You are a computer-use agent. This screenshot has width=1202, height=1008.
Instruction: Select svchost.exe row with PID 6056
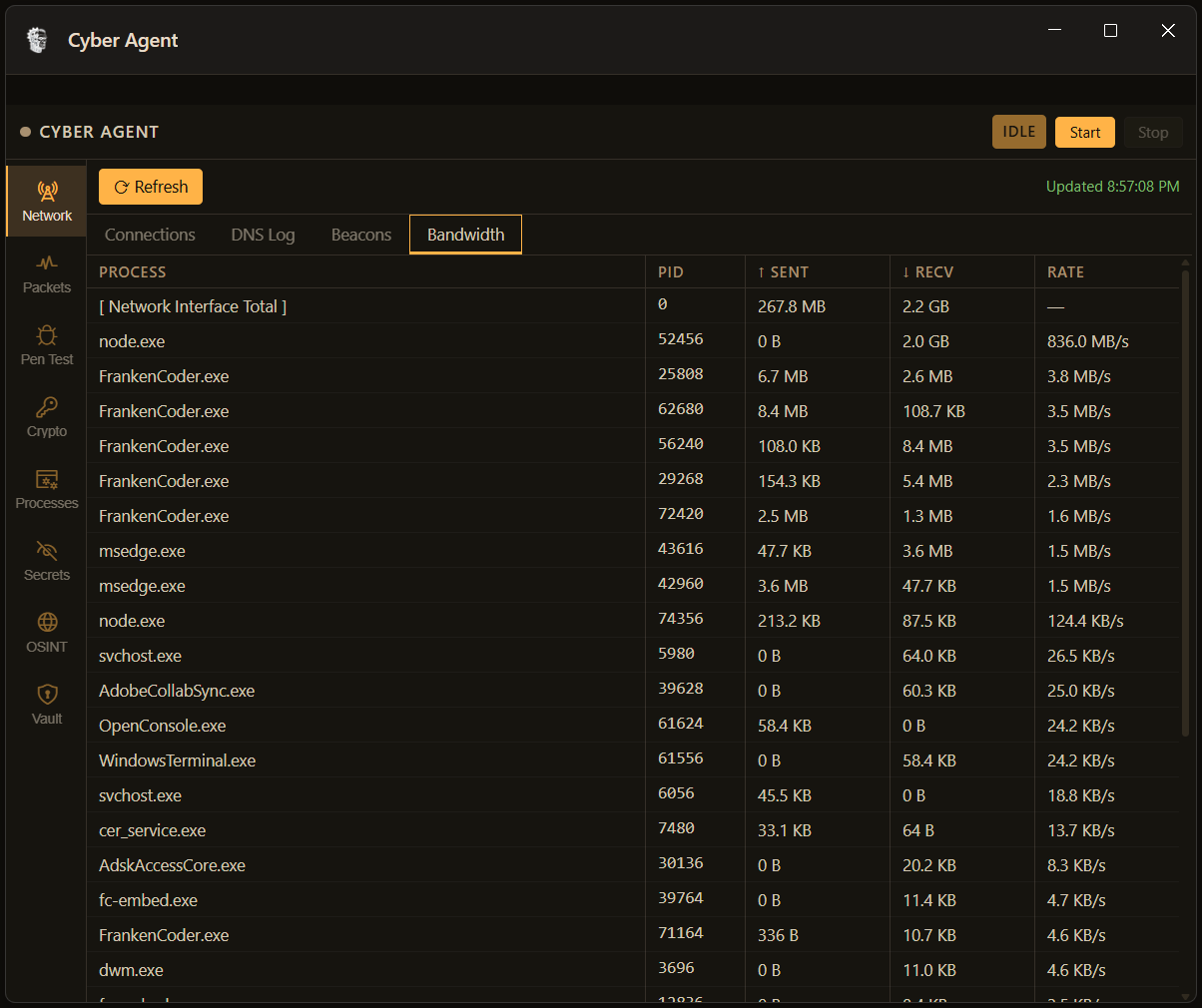(633, 795)
